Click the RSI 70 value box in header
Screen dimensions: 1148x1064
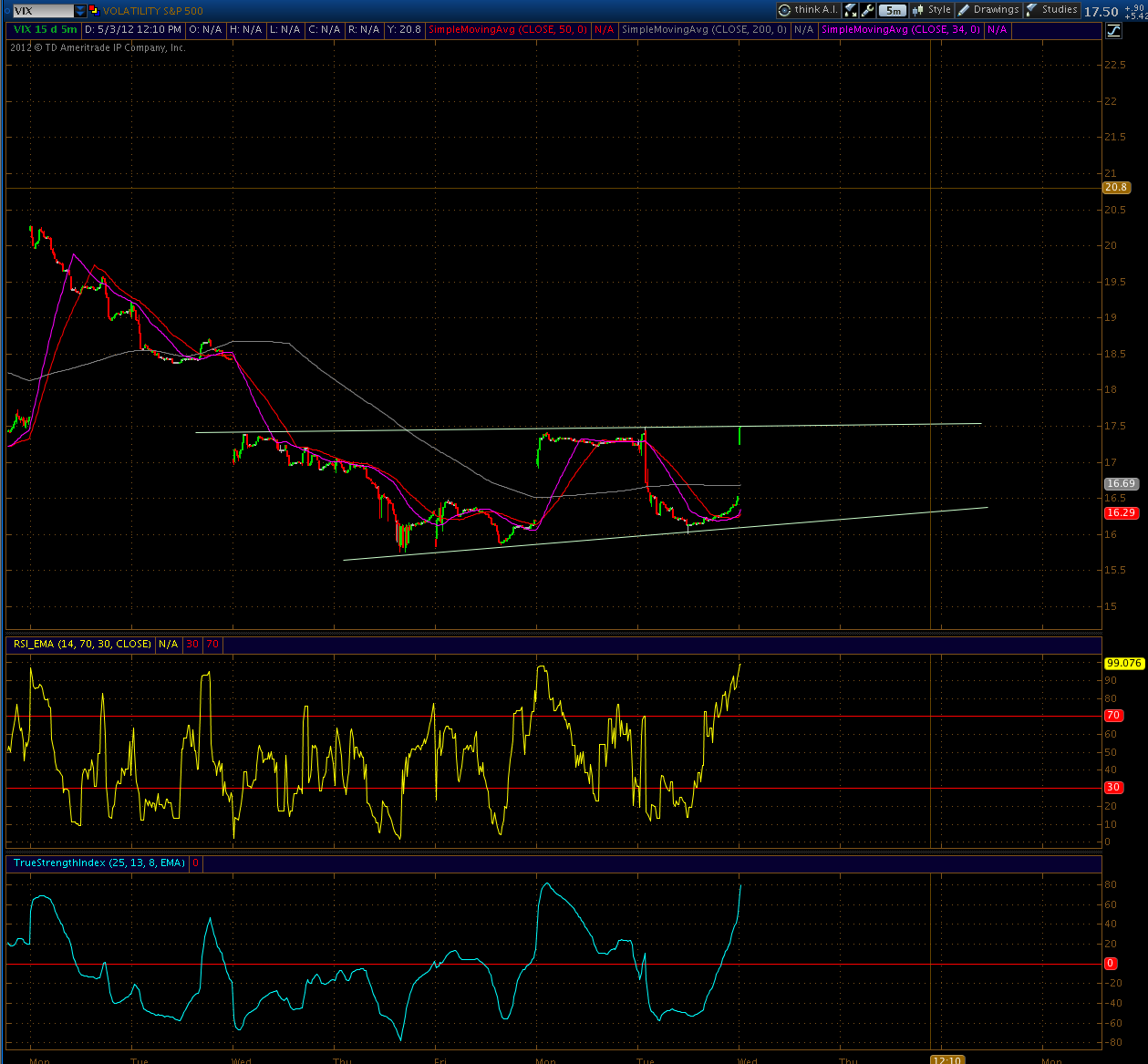212,644
